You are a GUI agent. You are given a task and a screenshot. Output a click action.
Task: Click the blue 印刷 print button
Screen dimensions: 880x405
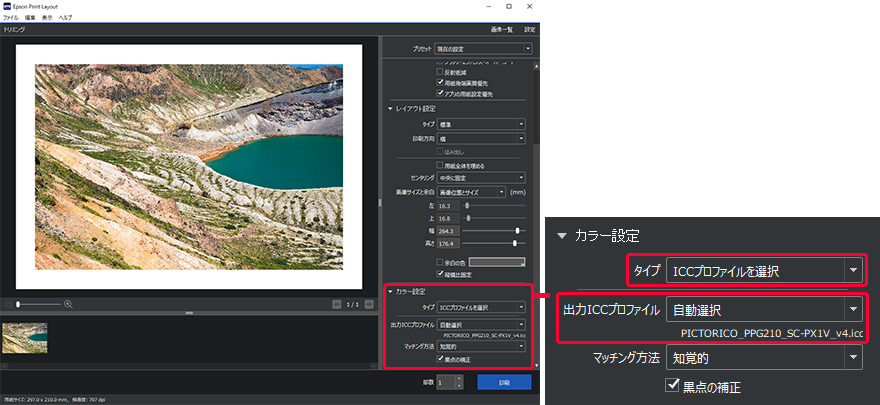[x=504, y=382]
